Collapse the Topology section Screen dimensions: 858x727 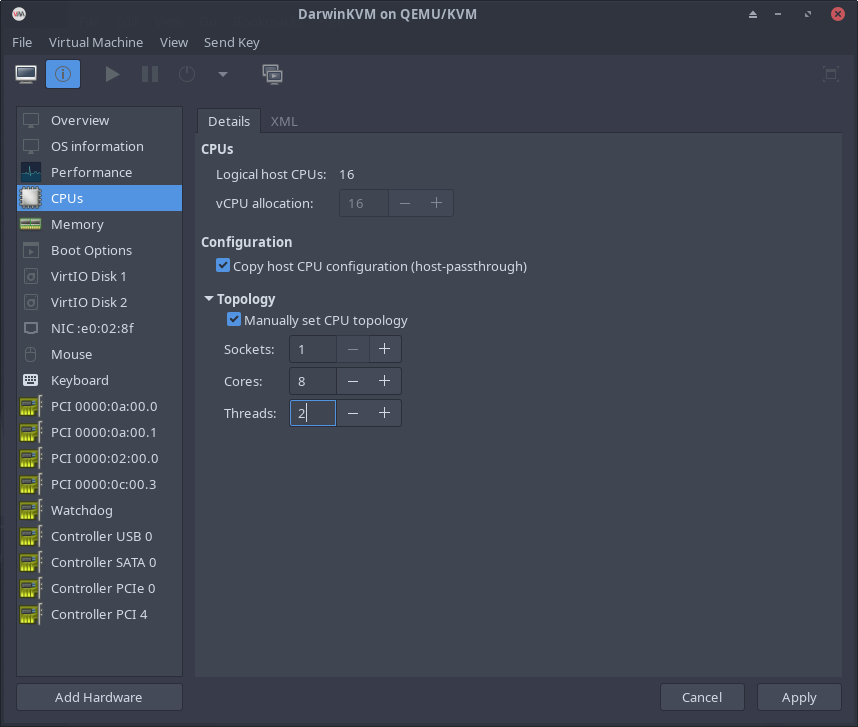[208, 299]
